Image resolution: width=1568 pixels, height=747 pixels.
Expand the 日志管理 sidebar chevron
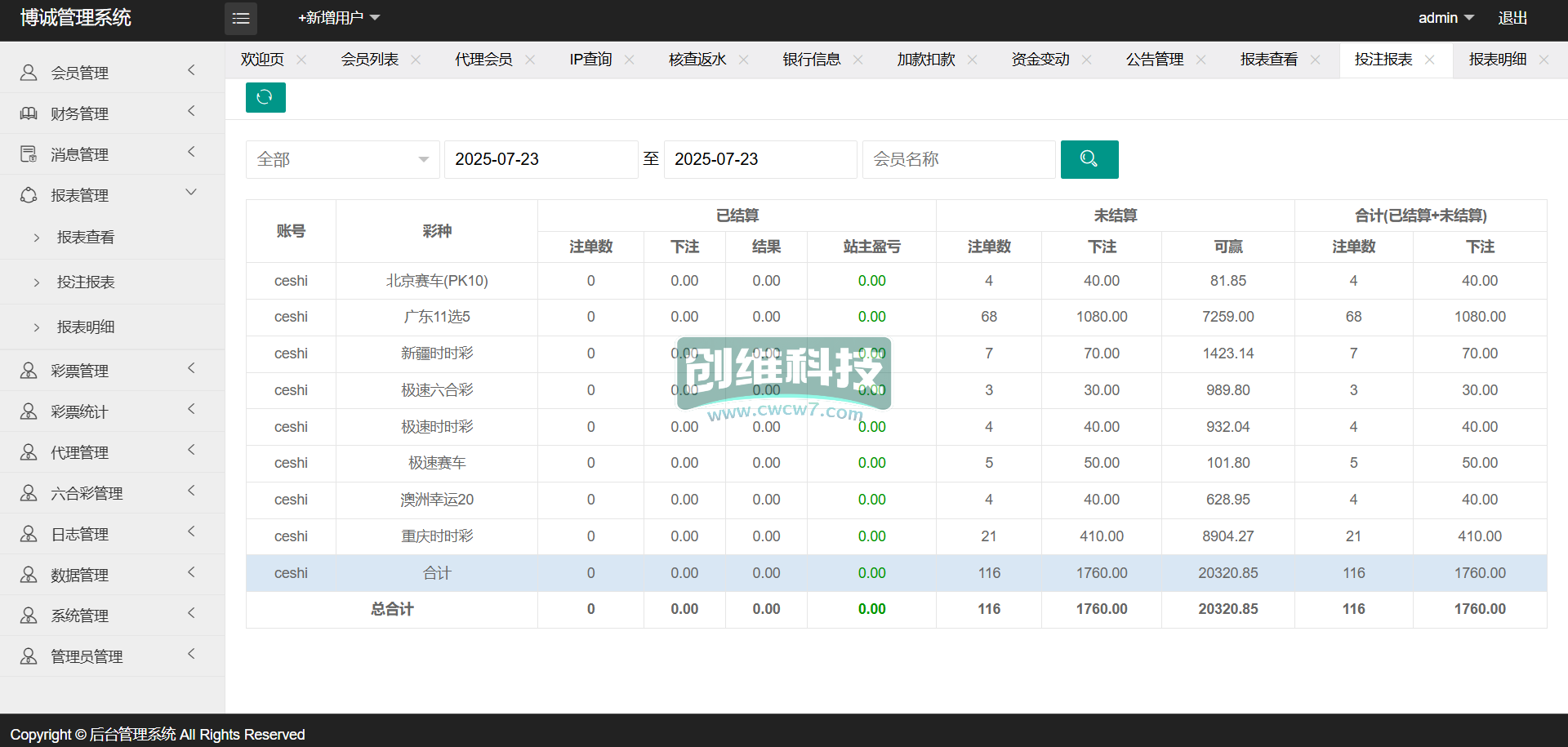coord(192,531)
